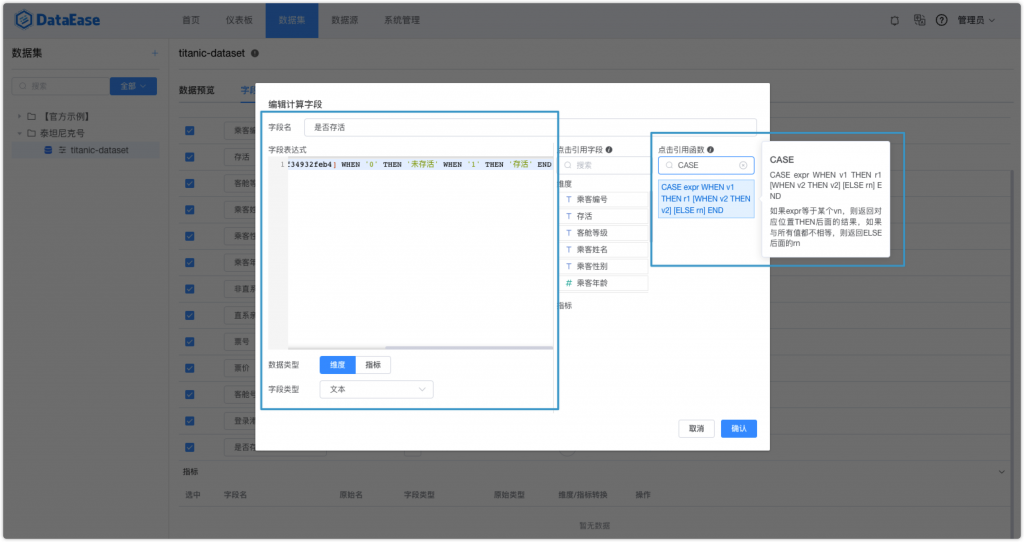Image resolution: width=1024 pixels, height=542 pixels.
Task: Clear the CASE function search text
Action: pyautogui.click(x=743, y=165)
